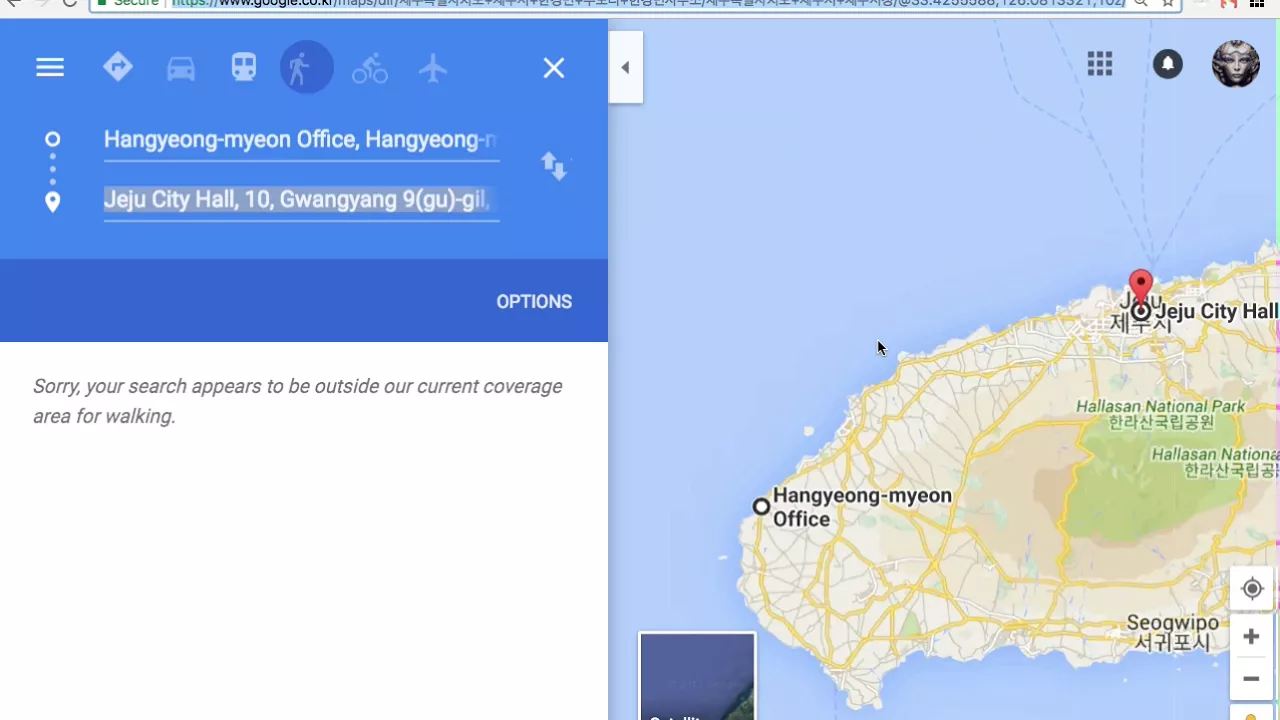Switch to cycling travel mode
This screenshot has height=720, width=1280.
pos(369,68)
